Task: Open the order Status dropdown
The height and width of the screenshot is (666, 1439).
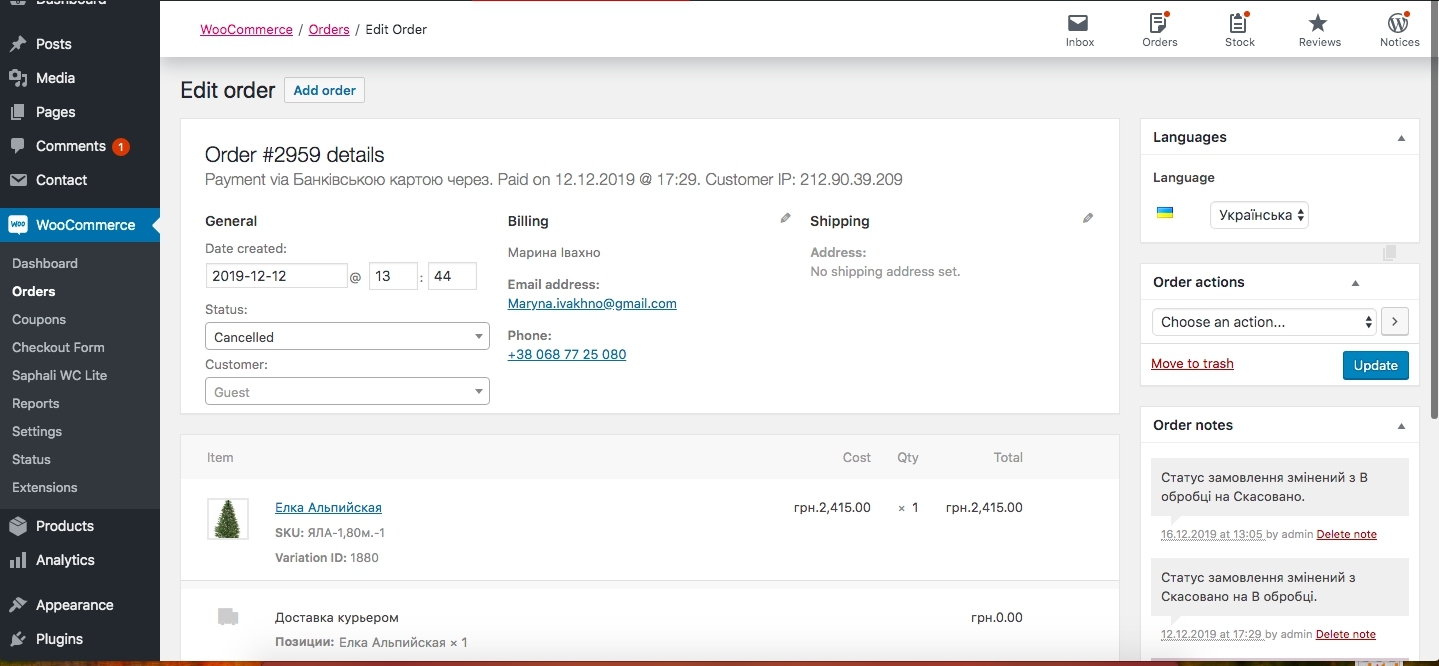Action: 347,337
